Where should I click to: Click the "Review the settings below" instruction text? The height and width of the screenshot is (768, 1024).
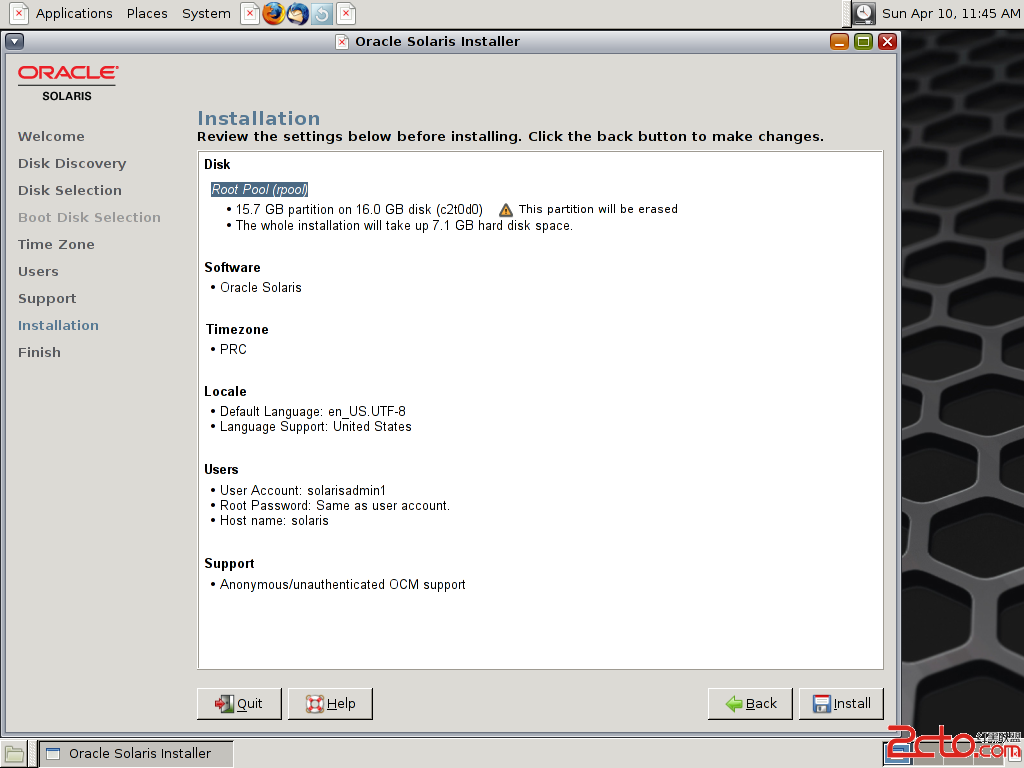tap(510, 136)
